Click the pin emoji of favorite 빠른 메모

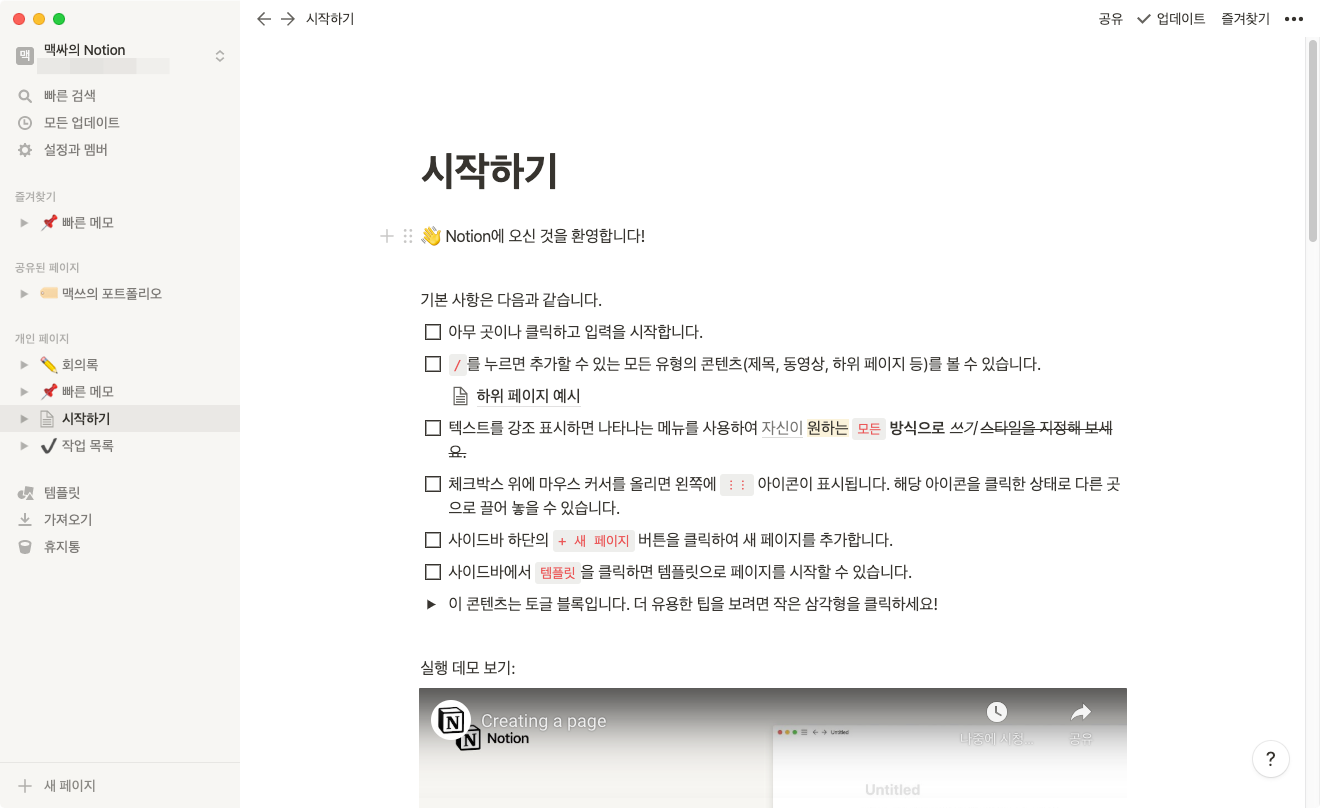(x=48, y=223)
